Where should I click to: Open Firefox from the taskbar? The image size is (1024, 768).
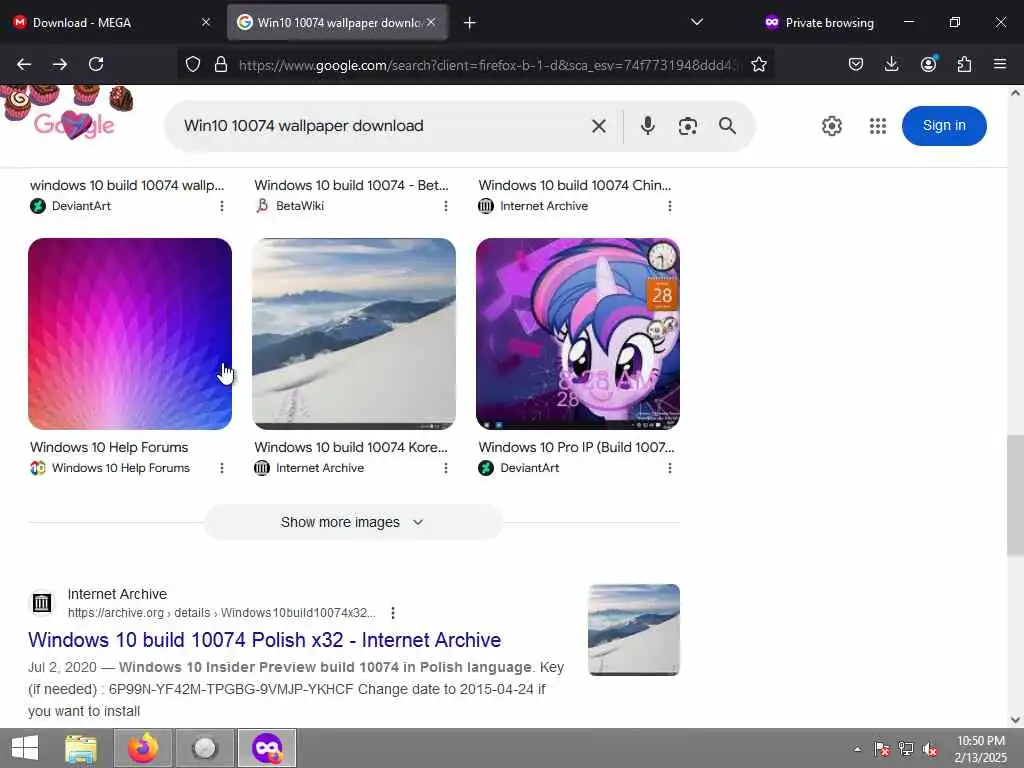(x=143, y=748)
